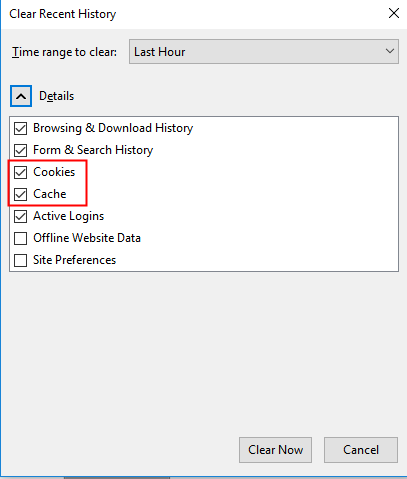407x479 pixels.
Task: Select the Offline Website Data label text
Action: (87, 238)
